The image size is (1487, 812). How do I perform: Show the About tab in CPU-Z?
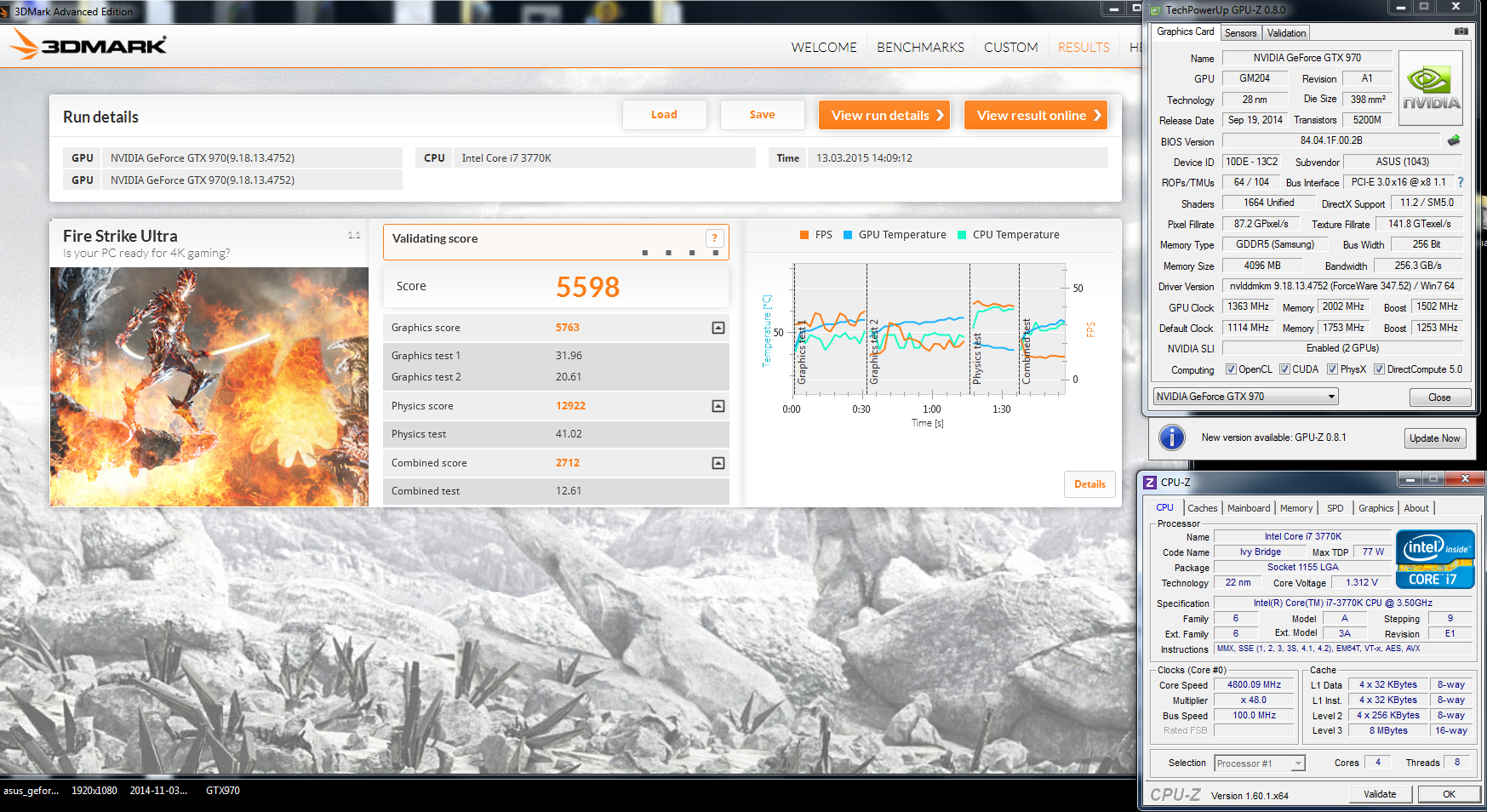click(1416, 508)
